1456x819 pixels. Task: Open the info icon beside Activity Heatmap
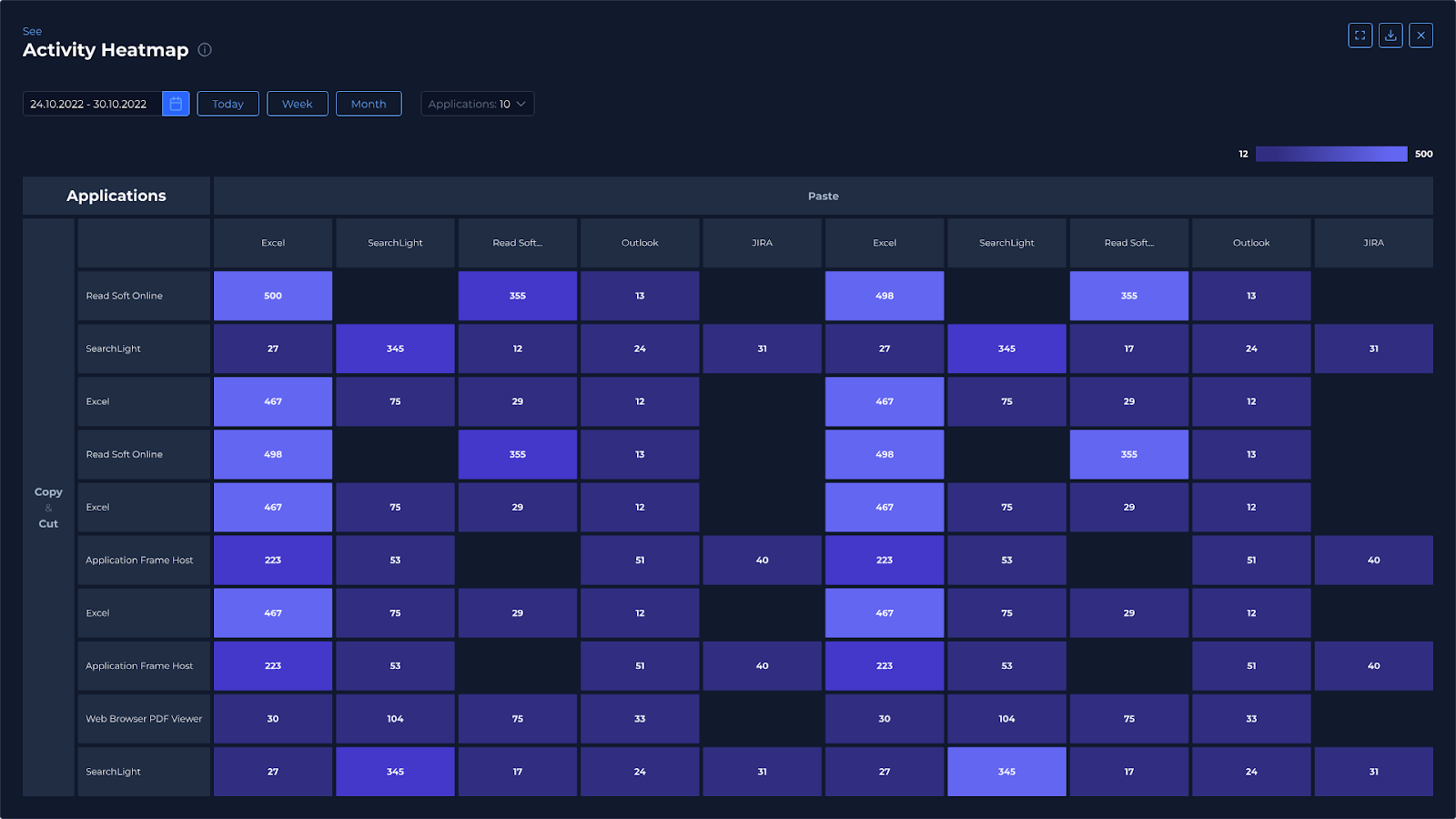(x=205, y=50)
